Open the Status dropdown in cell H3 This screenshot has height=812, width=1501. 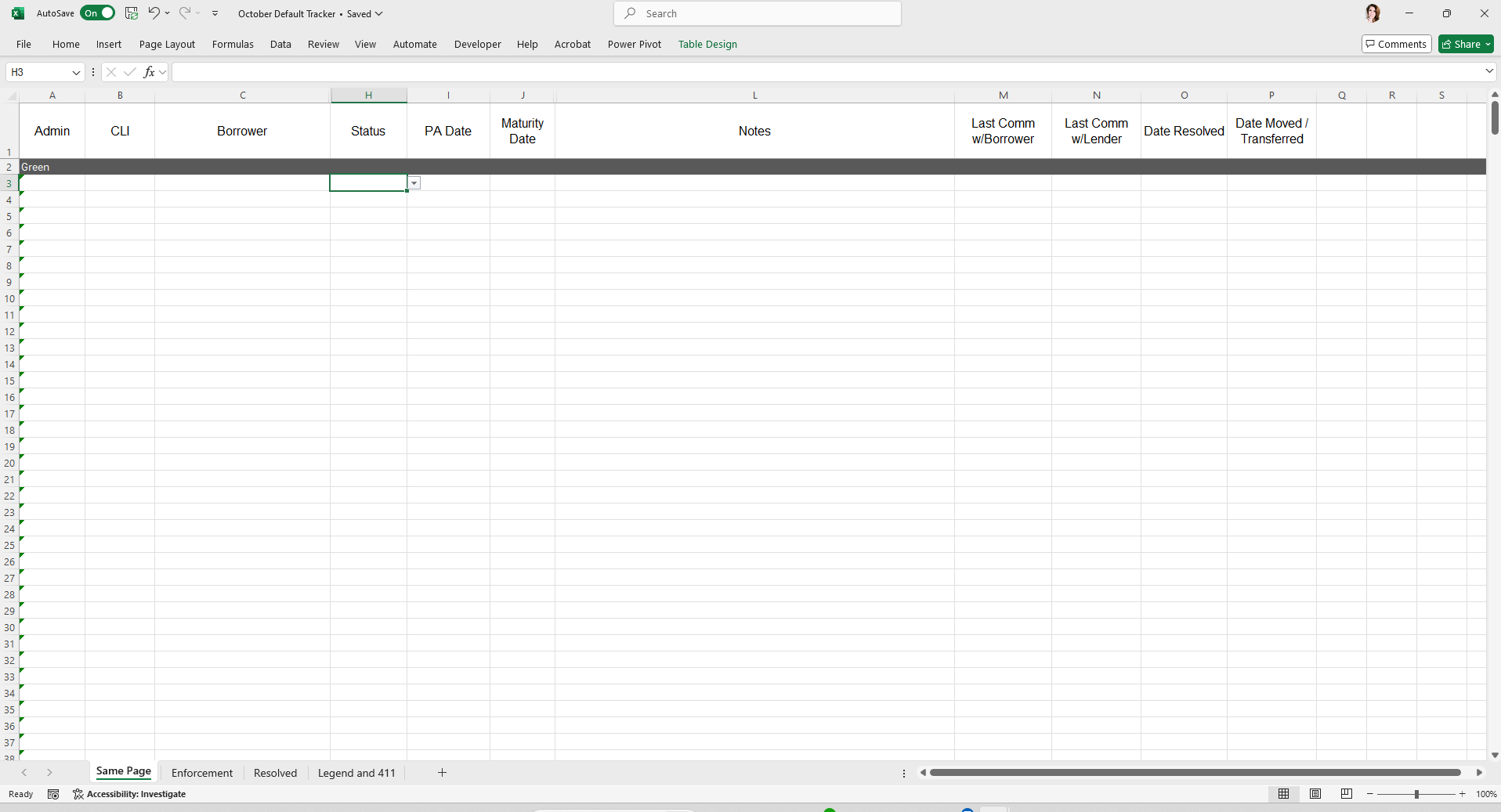(414, 182)
